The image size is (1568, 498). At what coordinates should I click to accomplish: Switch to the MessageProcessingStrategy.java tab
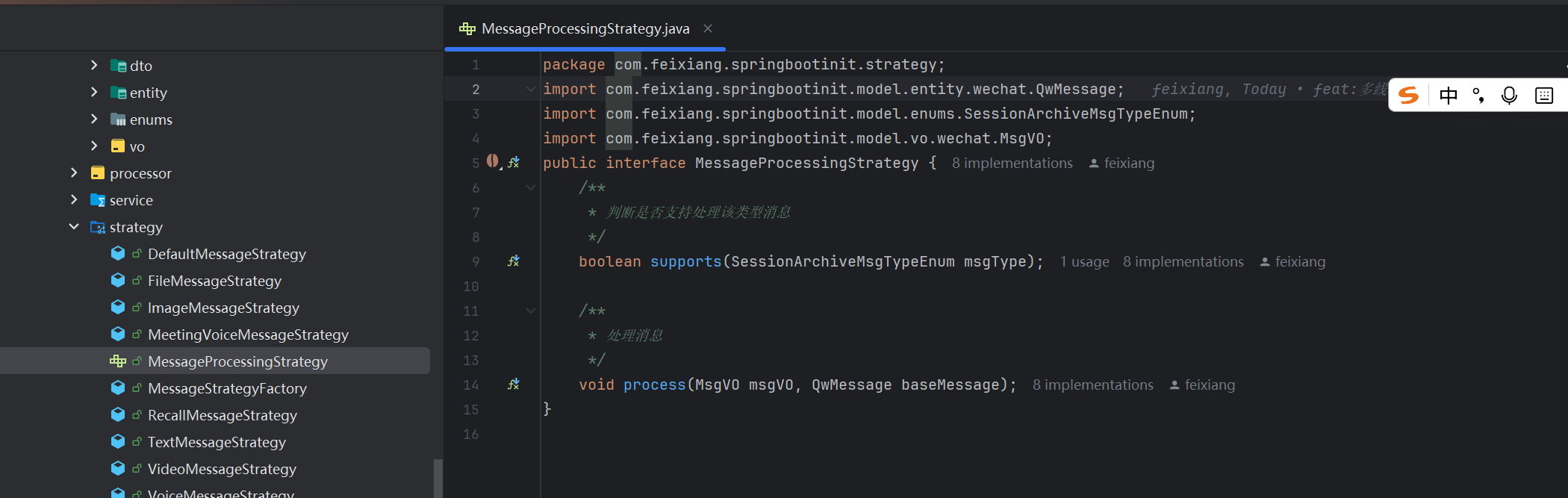[585, 28]
